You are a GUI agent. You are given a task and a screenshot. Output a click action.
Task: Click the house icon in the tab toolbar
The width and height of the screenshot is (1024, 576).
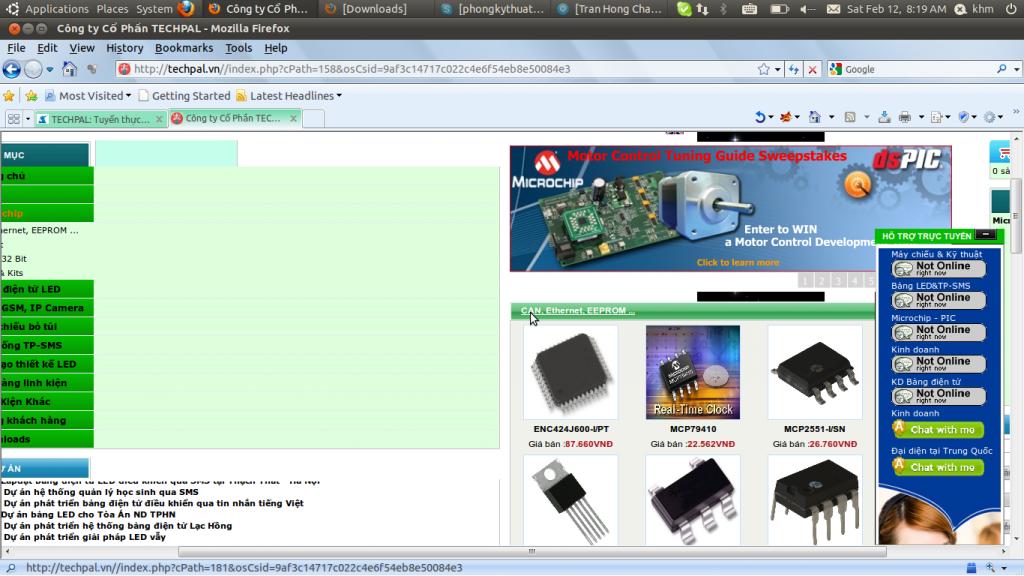[x=814, y=117]
